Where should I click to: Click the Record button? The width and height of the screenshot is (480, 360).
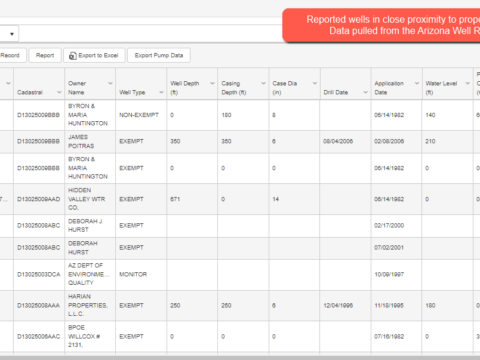(12, 55)
